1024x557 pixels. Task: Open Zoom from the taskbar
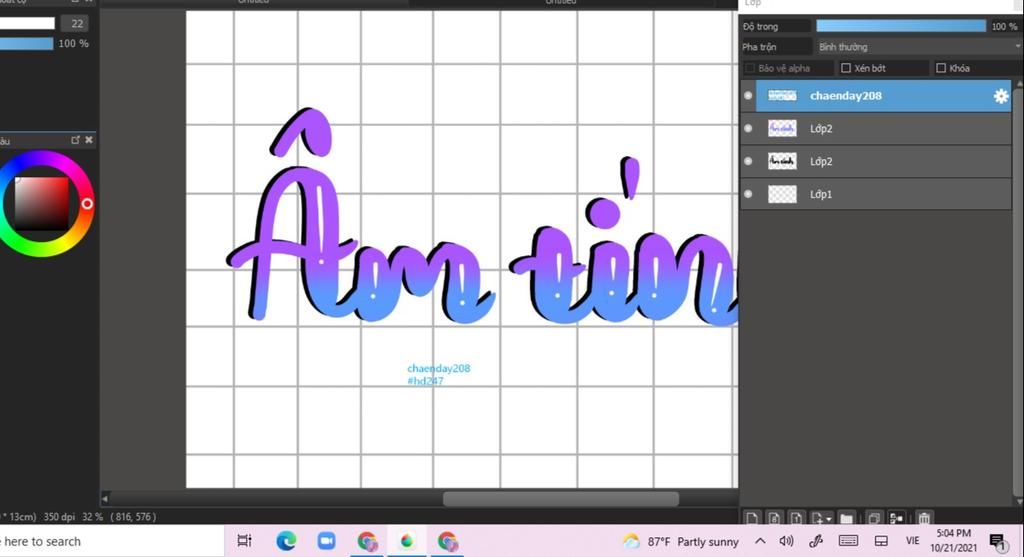click(x=327, y=541)
